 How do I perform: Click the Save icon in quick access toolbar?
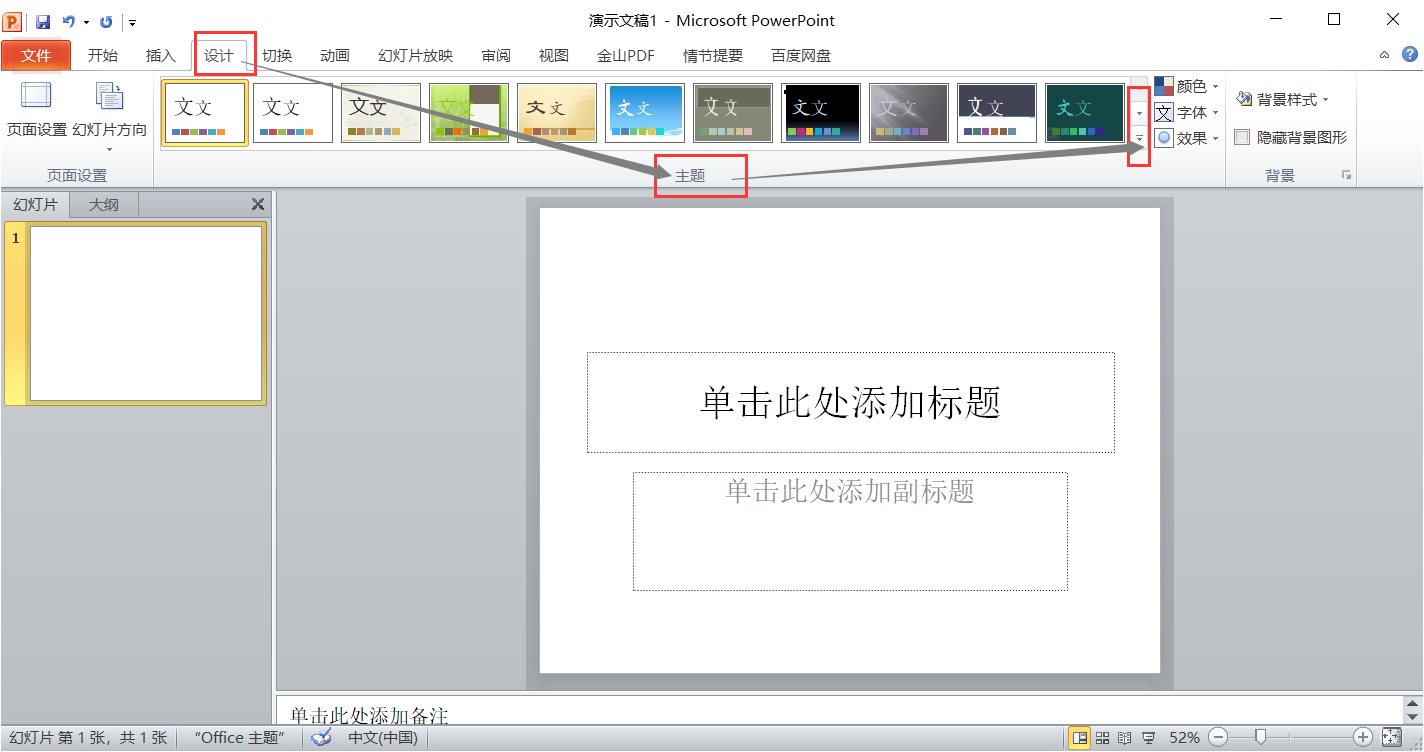(42, 21)
